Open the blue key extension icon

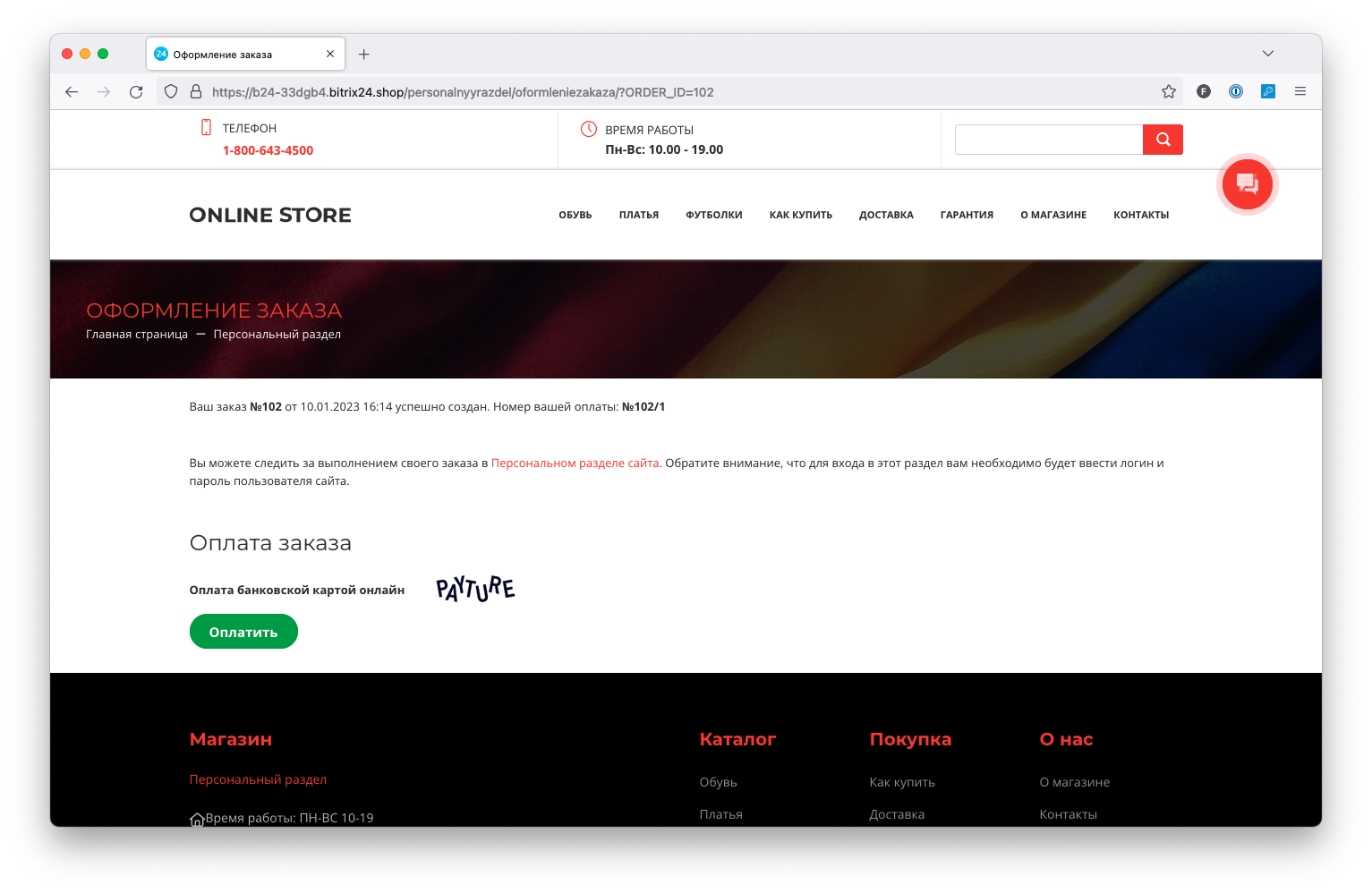(x=1268, y=91)
